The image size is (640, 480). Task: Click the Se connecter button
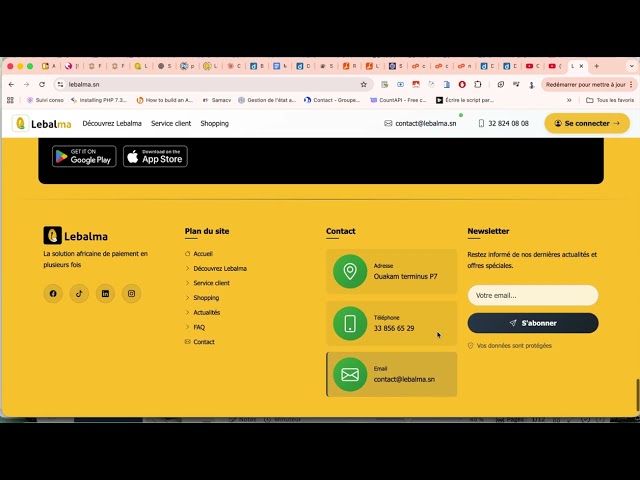point(587,123)
